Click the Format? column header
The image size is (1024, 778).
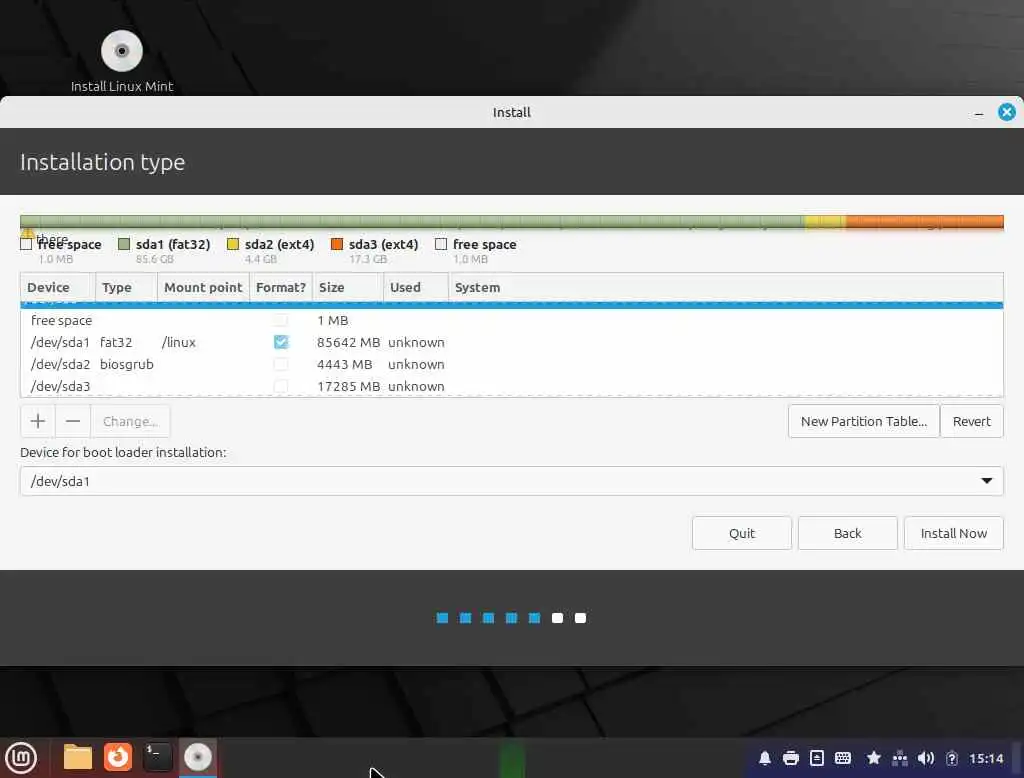coord(281,287)
